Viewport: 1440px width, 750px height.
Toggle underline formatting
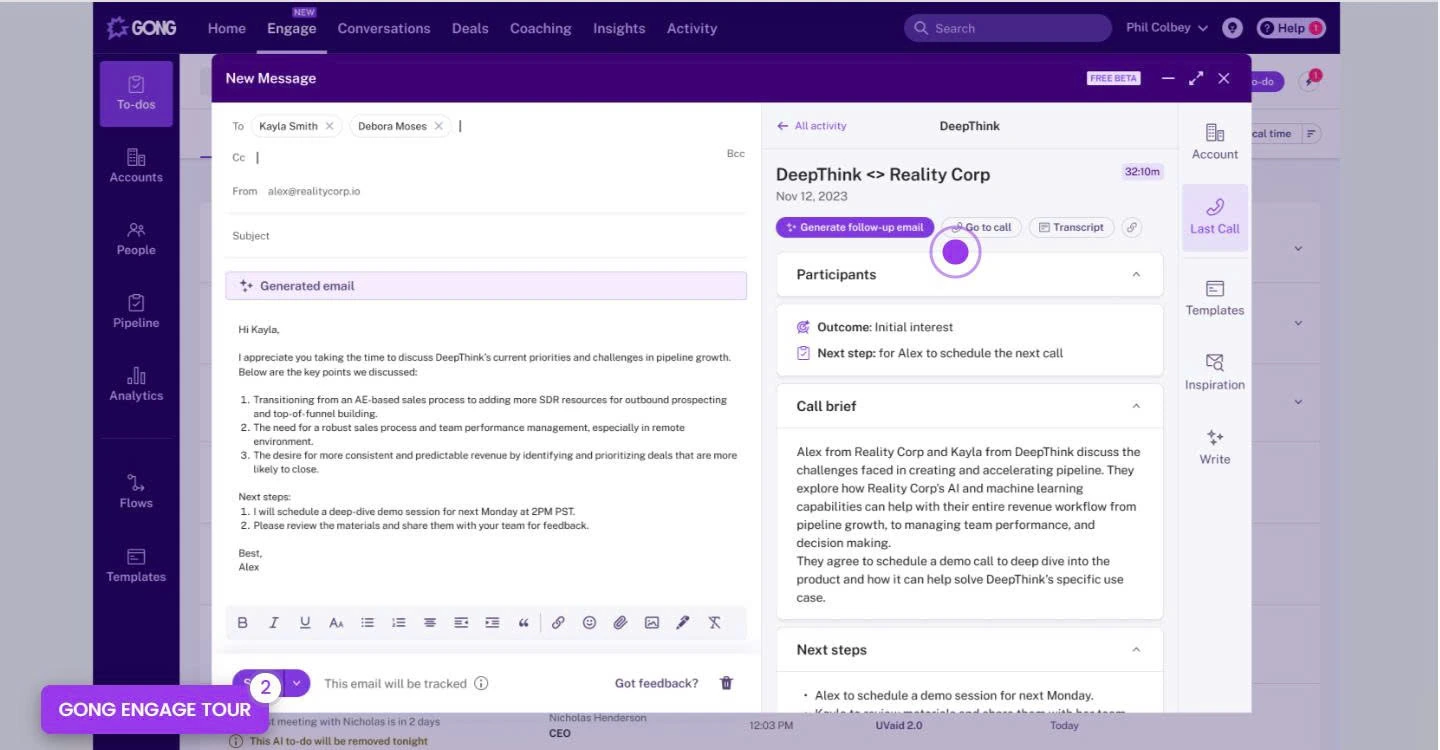305,622
